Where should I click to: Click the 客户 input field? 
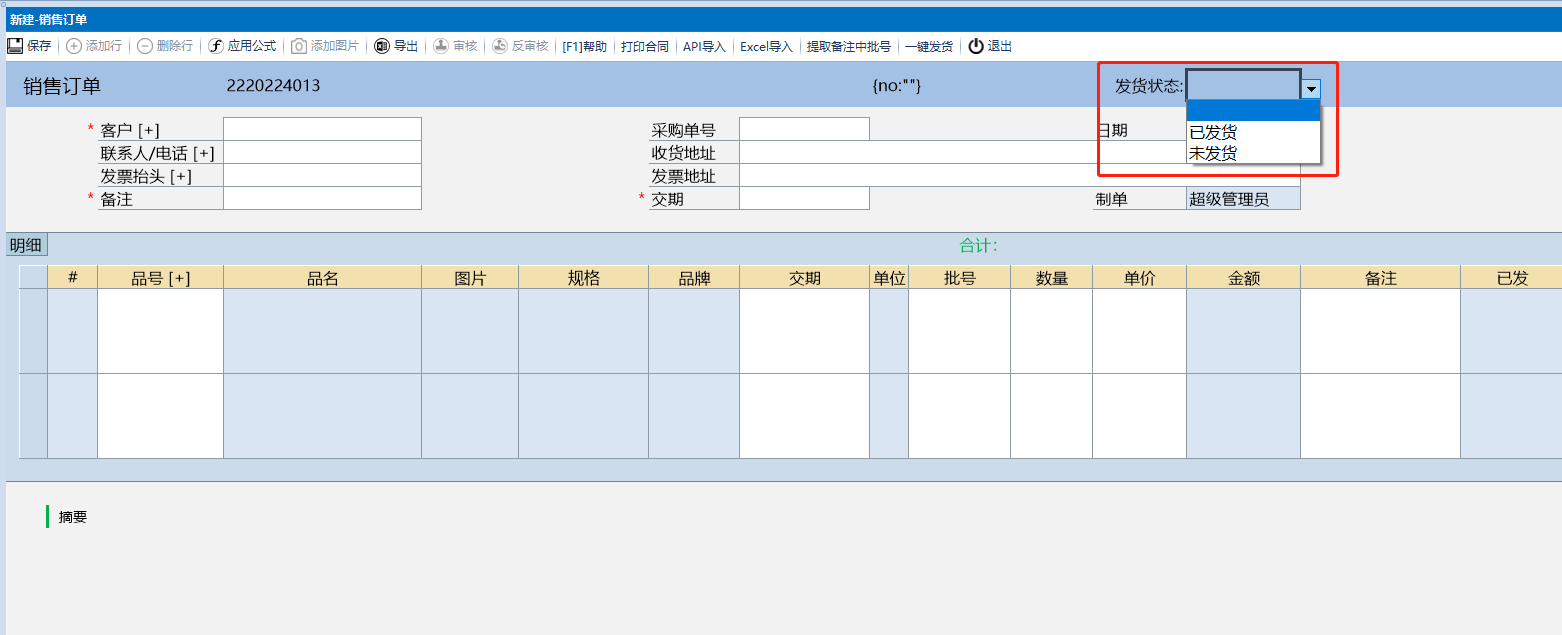pos(322,129)
